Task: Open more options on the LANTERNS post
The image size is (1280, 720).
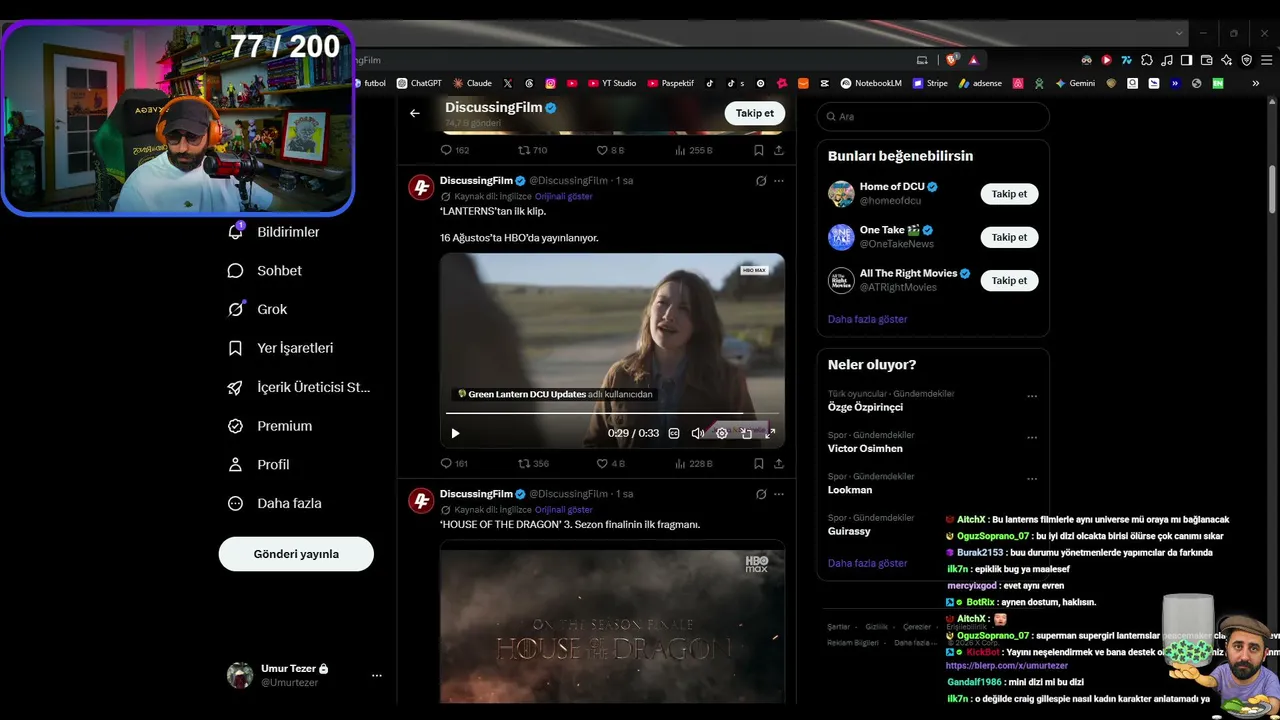Action: click(x=779, y=181)
